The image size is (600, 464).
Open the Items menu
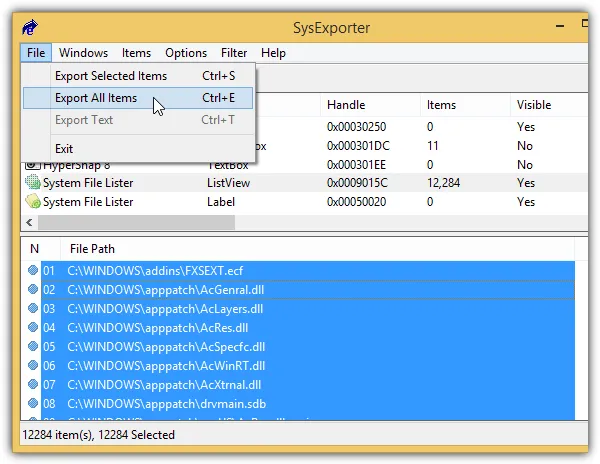coord(136,53)
